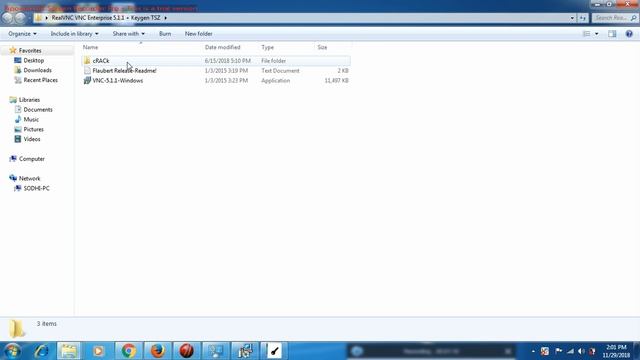
Task: Click the Action Center flag tray icon
Action: pyautogui.click(x=558, y=351)
